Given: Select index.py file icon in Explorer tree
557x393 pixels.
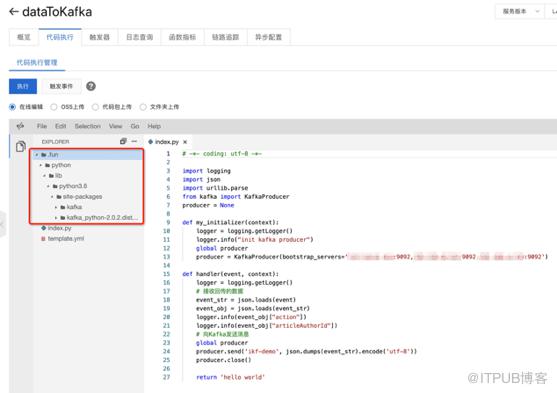Looking at the screenshot, I should tap(43, 228).
